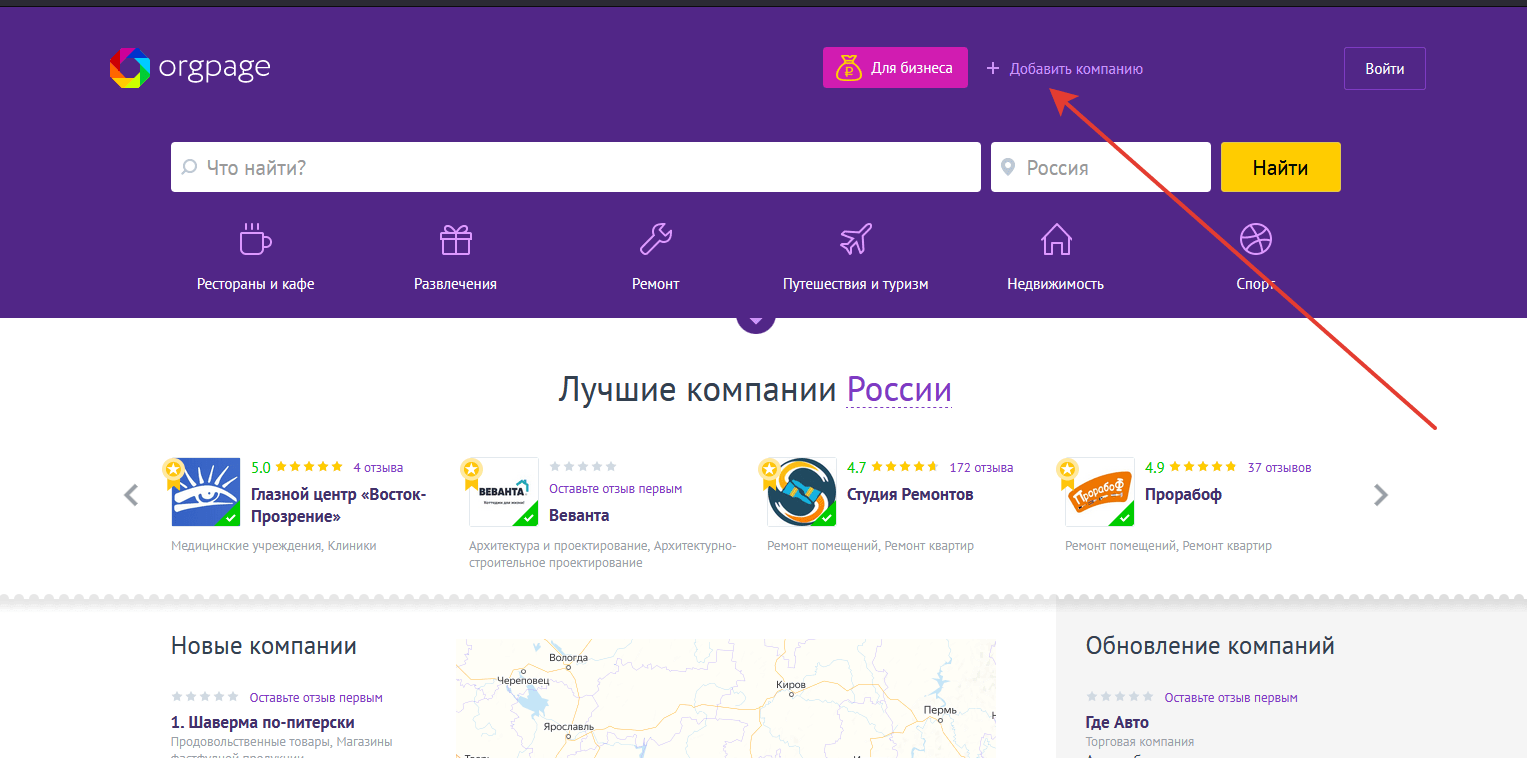Click the Войти button
1527x758 pixels.
coord(1384,67)
